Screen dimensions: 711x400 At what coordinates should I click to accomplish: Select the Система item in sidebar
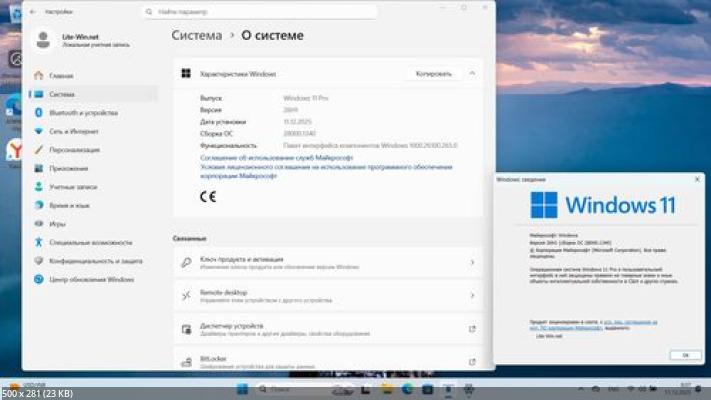click(61, 94)
